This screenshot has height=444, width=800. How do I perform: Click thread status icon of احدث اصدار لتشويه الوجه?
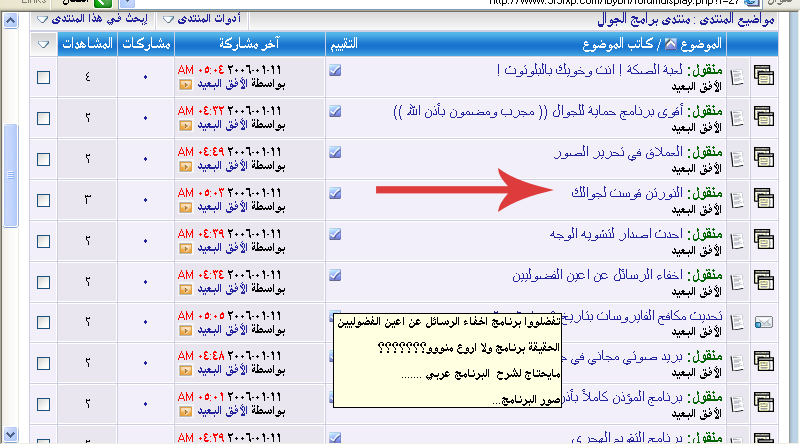click(x=766, y=240)
